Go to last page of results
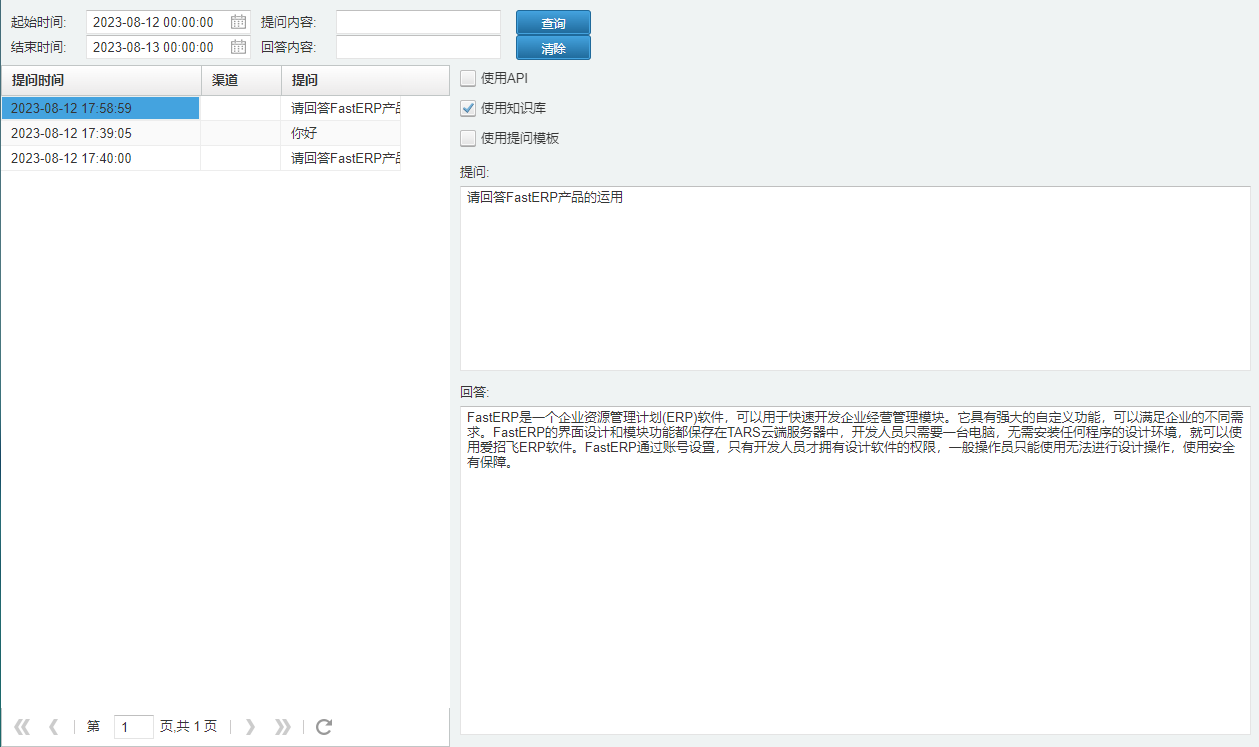1259x747 pixels. (283, 727)
